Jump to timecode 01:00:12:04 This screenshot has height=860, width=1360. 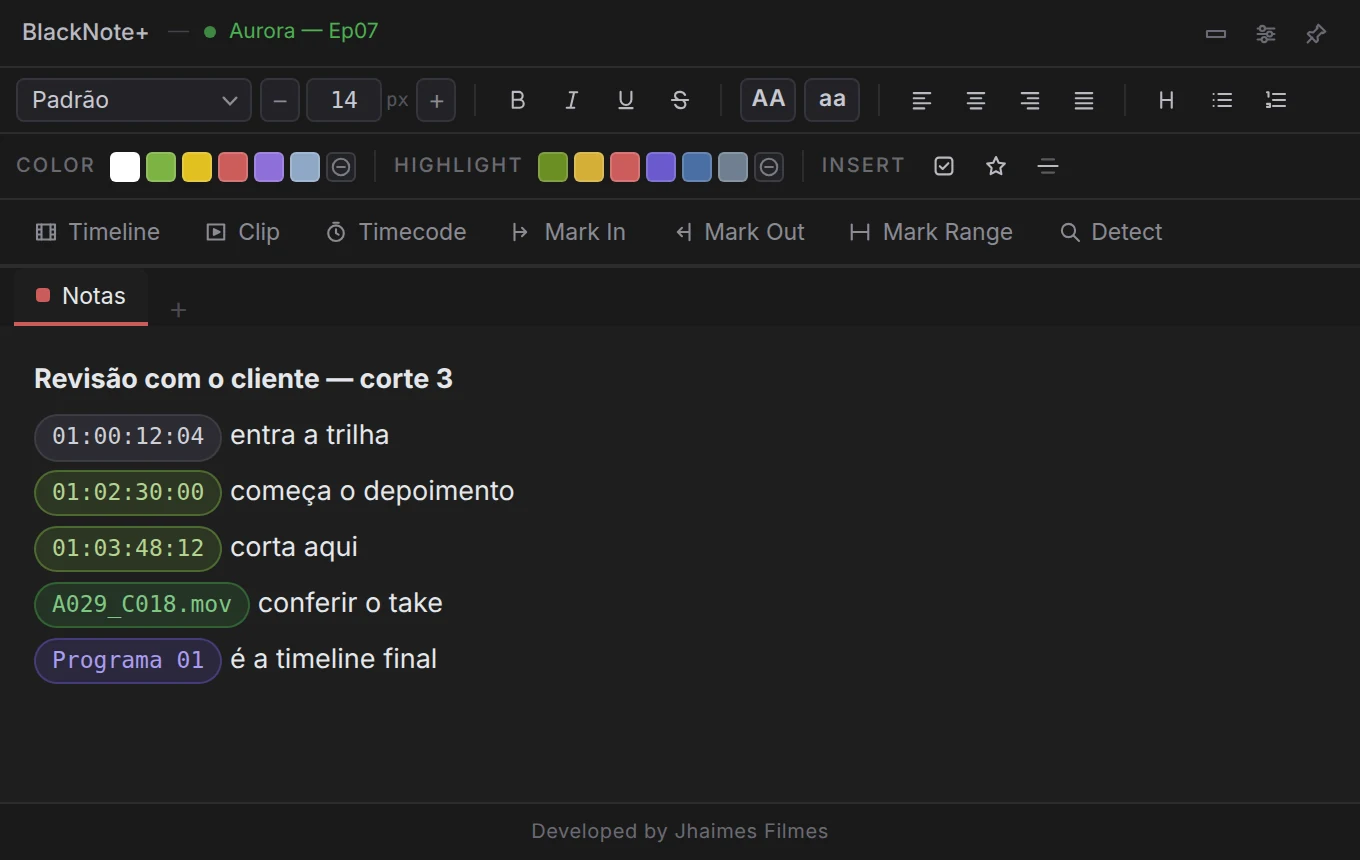(128, 437)
